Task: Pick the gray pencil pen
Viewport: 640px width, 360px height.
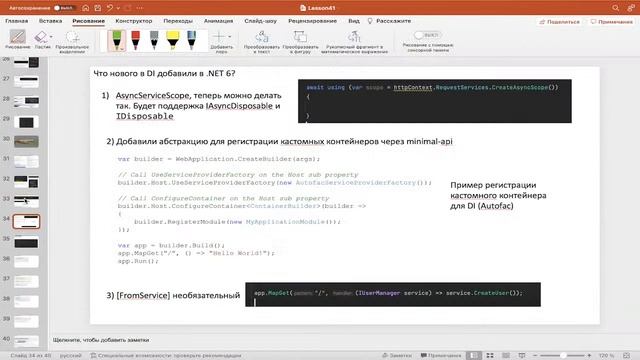Action: pyautogui.click(x=154, y=40)
